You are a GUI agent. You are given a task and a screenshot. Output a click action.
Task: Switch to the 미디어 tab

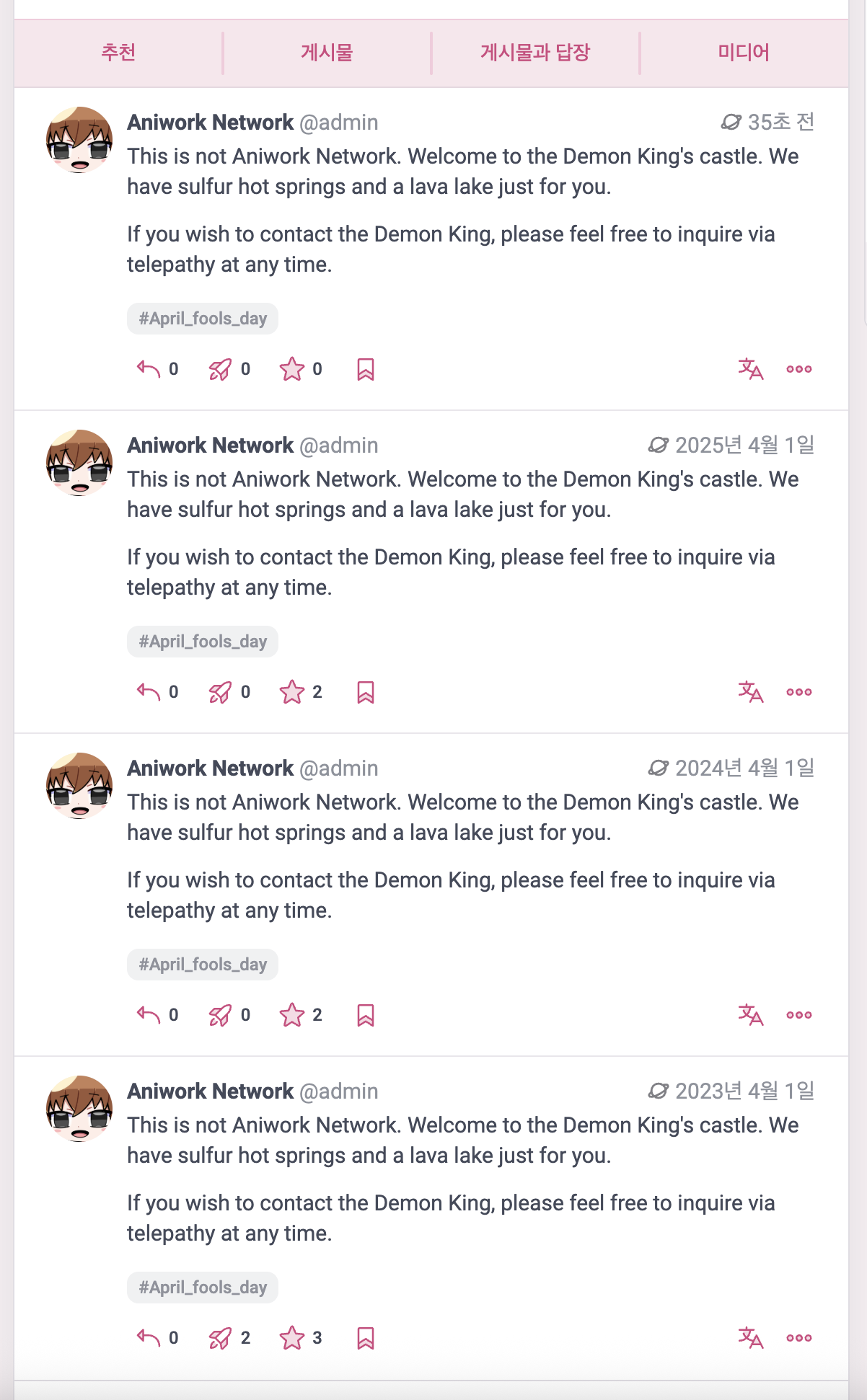[743, 53]
